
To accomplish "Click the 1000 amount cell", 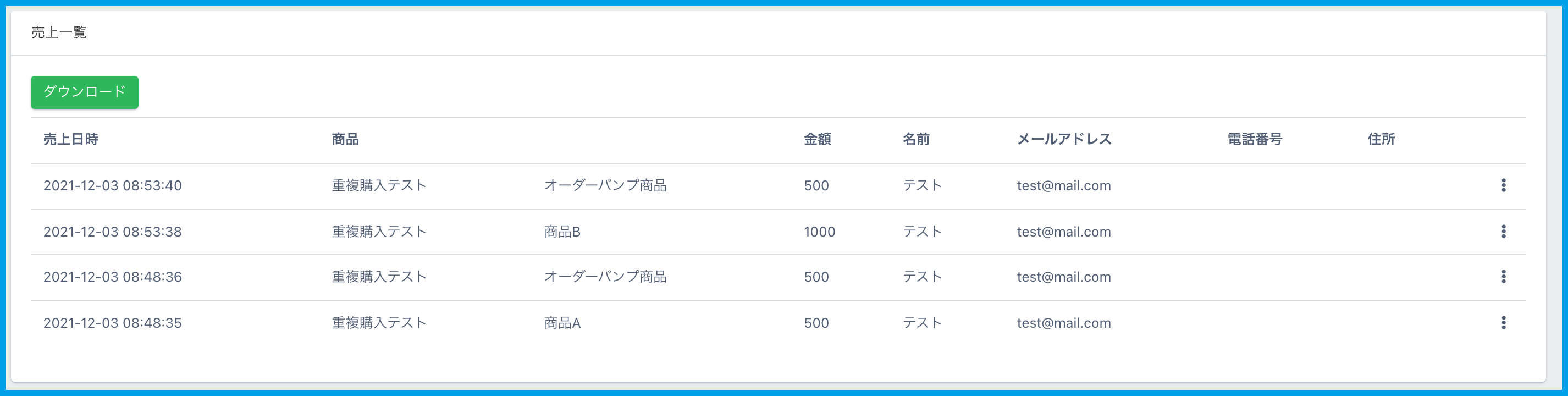I will pos(819,232).
